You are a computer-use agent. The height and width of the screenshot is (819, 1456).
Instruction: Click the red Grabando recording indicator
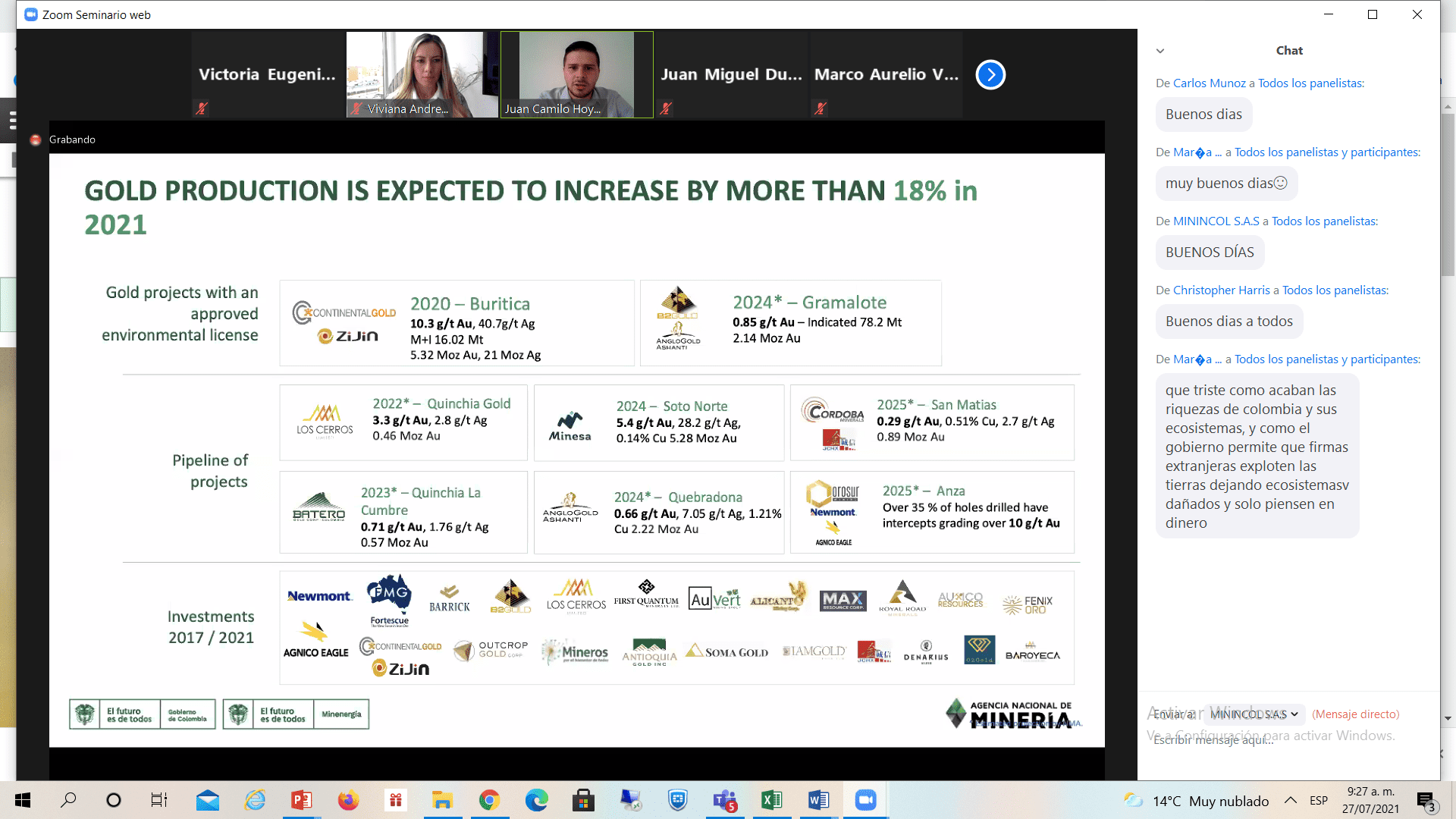click(x=35, y=140)
